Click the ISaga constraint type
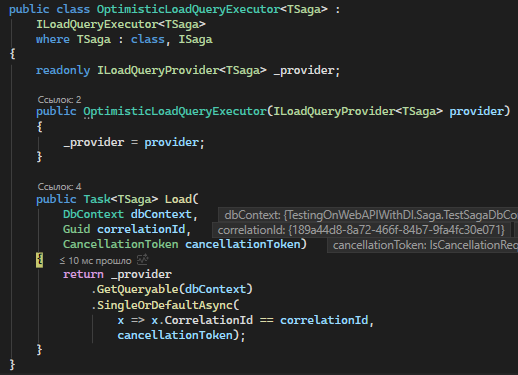This screenshot has width=518, height=375. [x=195, y=40]
